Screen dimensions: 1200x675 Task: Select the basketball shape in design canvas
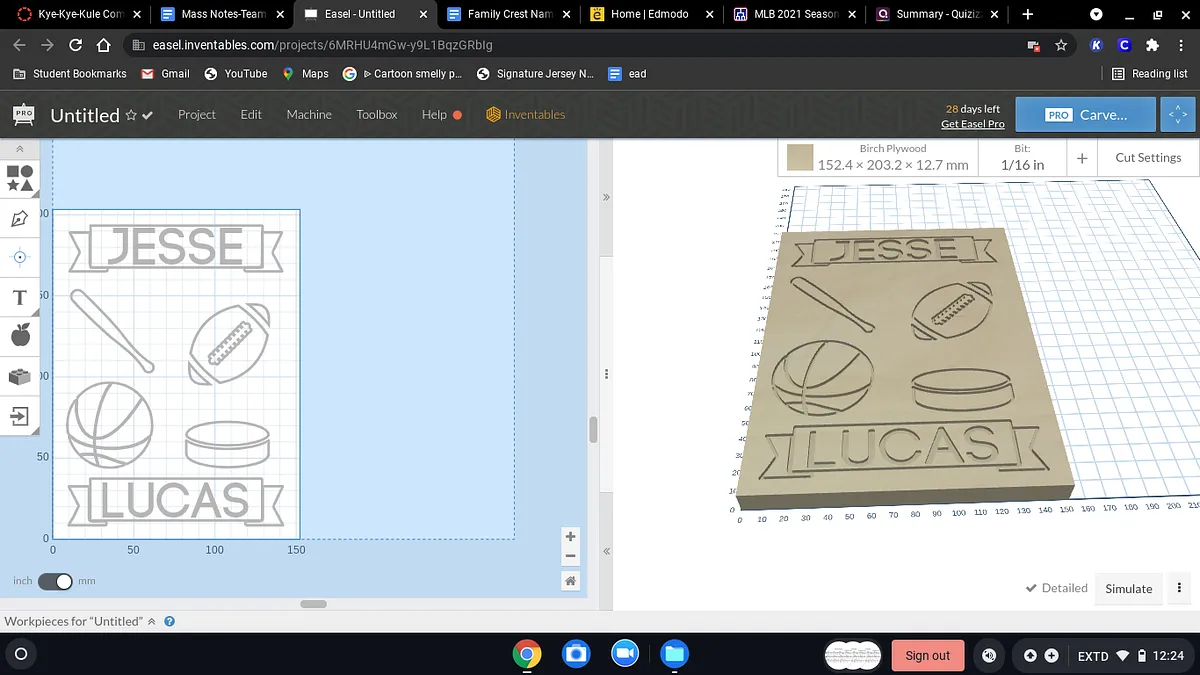110,425
